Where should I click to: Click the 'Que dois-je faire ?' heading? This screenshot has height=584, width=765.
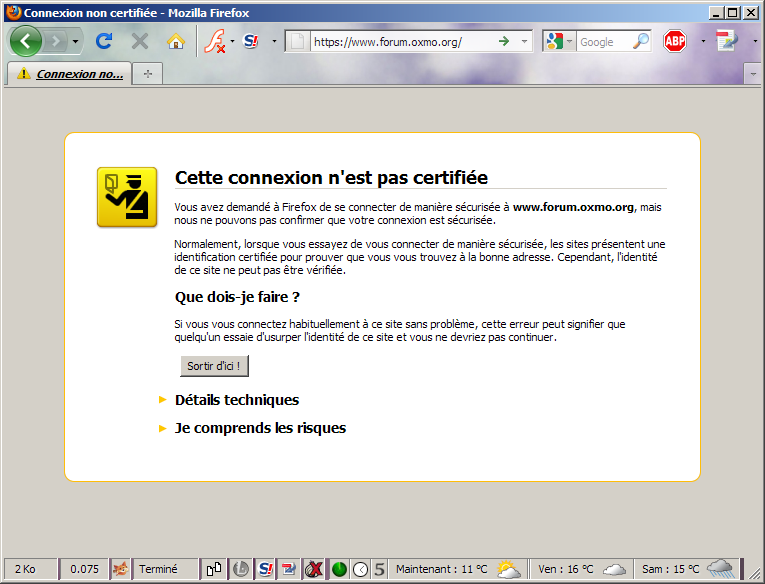237,297
